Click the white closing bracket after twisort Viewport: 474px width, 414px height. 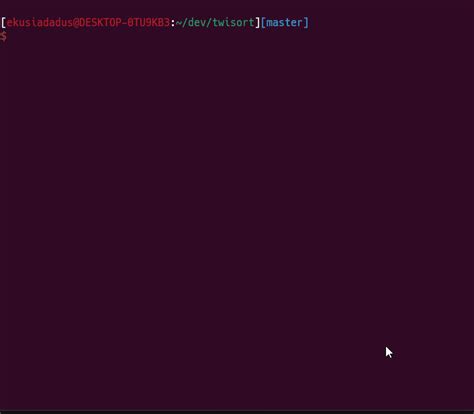pos(257,23)
